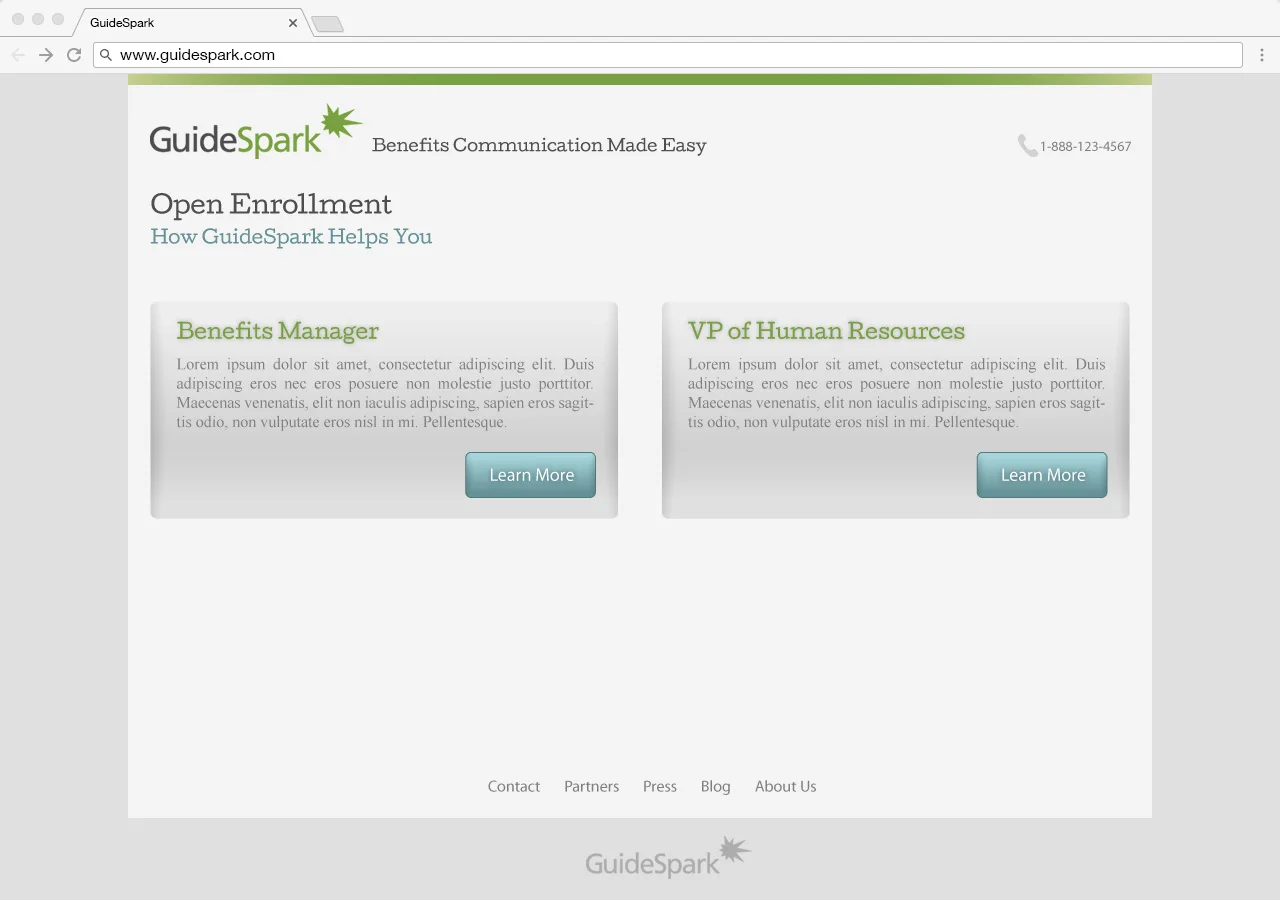Click the search magnifier in the address bar

click(x=106, y=55)
